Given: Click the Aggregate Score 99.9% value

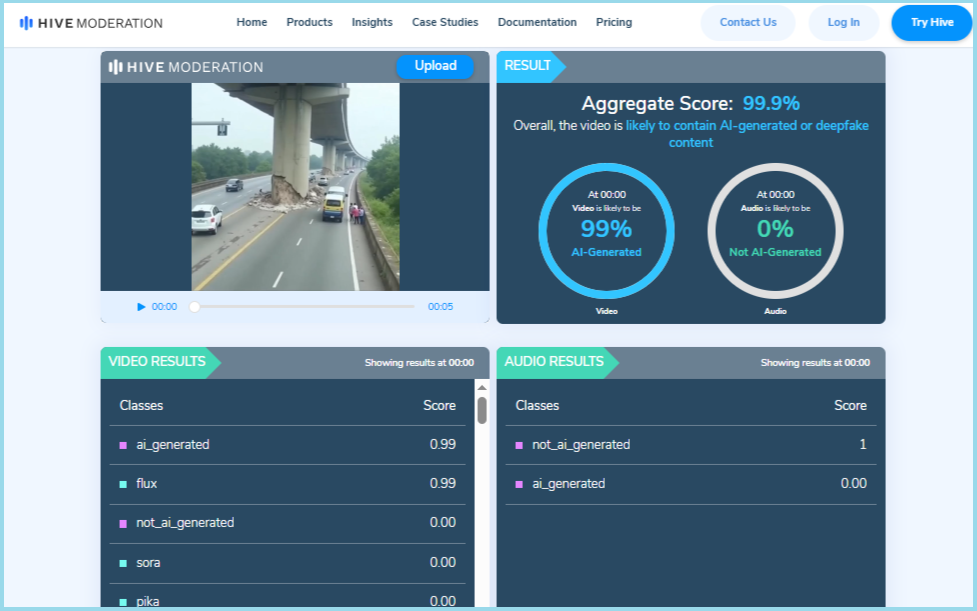Looking at the screenshot, I should (771, 103).
